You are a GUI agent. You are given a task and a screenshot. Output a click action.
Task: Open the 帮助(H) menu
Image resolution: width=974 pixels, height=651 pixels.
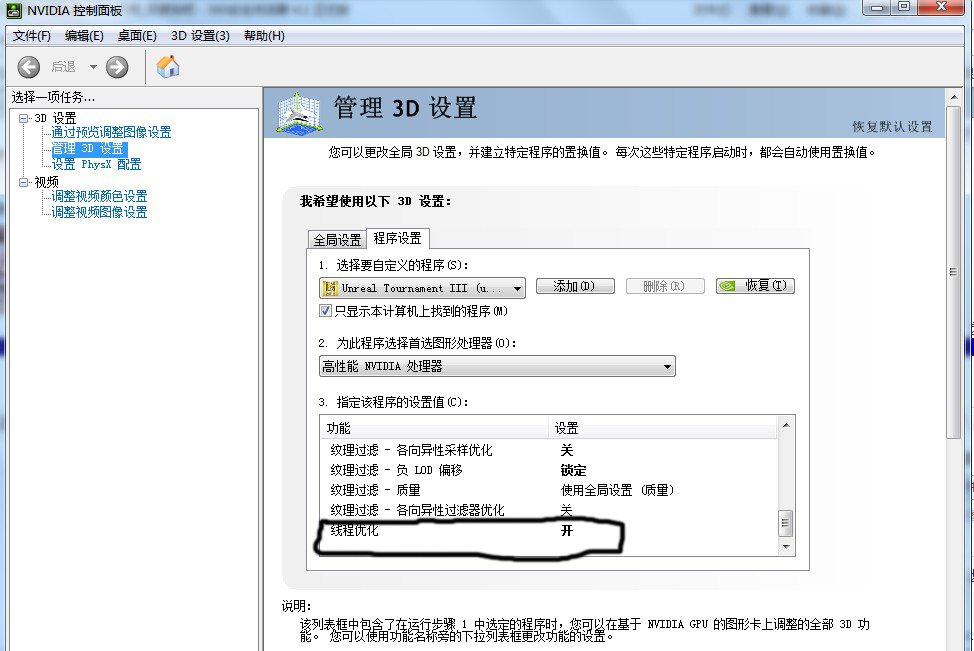tap(265, 36)
